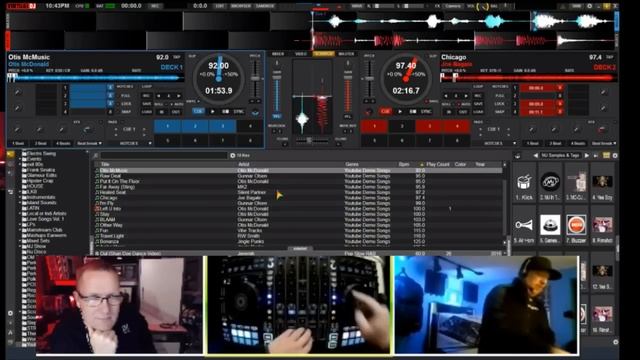Play deck 2 with the play button

(400, 111)
